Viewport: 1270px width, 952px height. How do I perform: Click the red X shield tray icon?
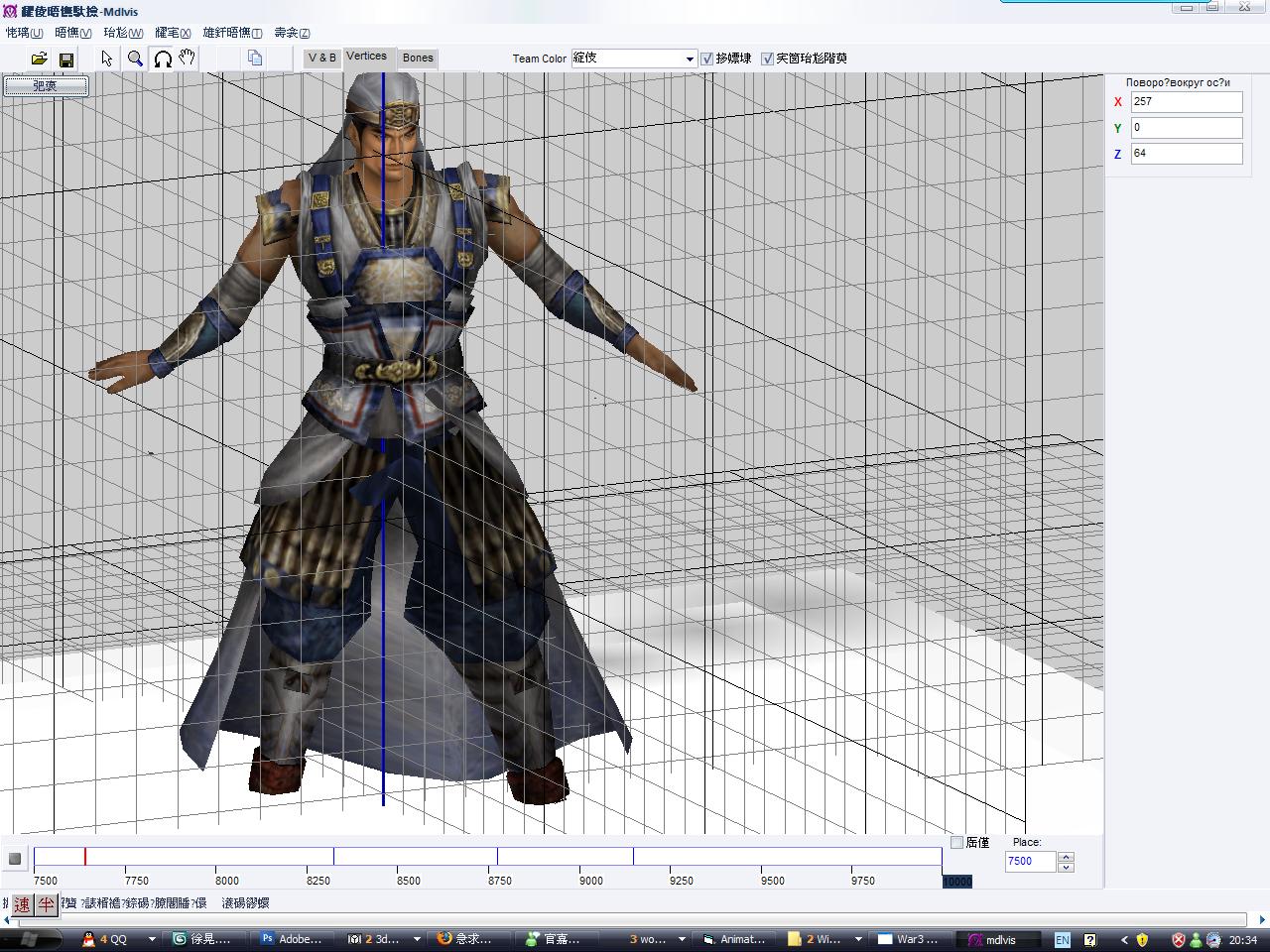tap(1179, 939)
